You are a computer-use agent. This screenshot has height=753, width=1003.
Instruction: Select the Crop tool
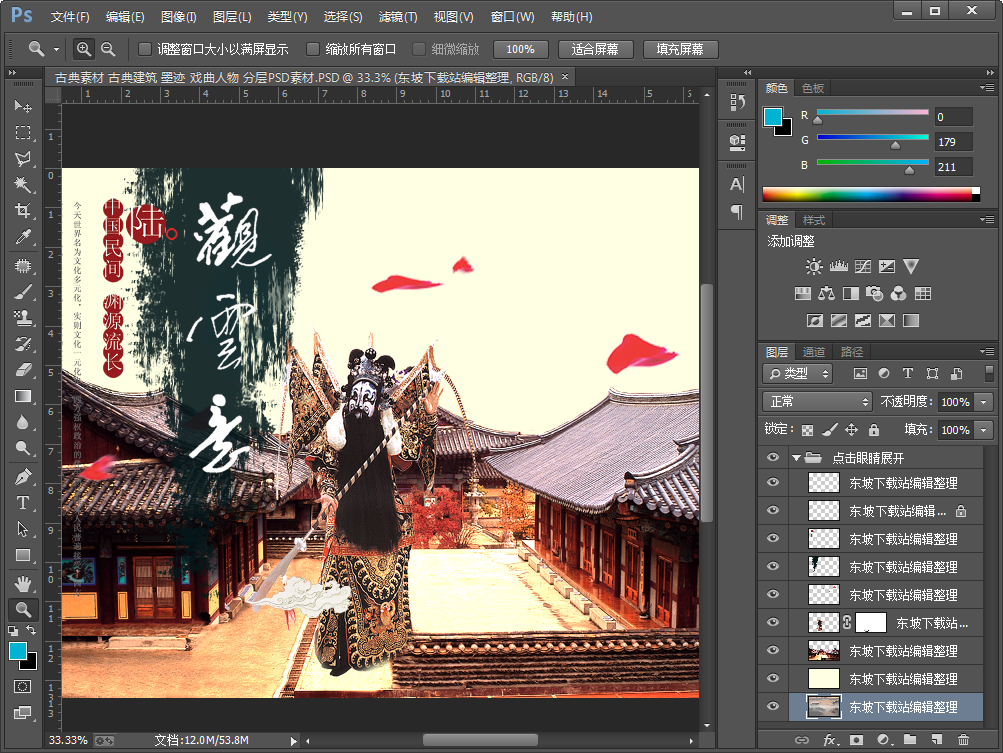coord(23,210)
